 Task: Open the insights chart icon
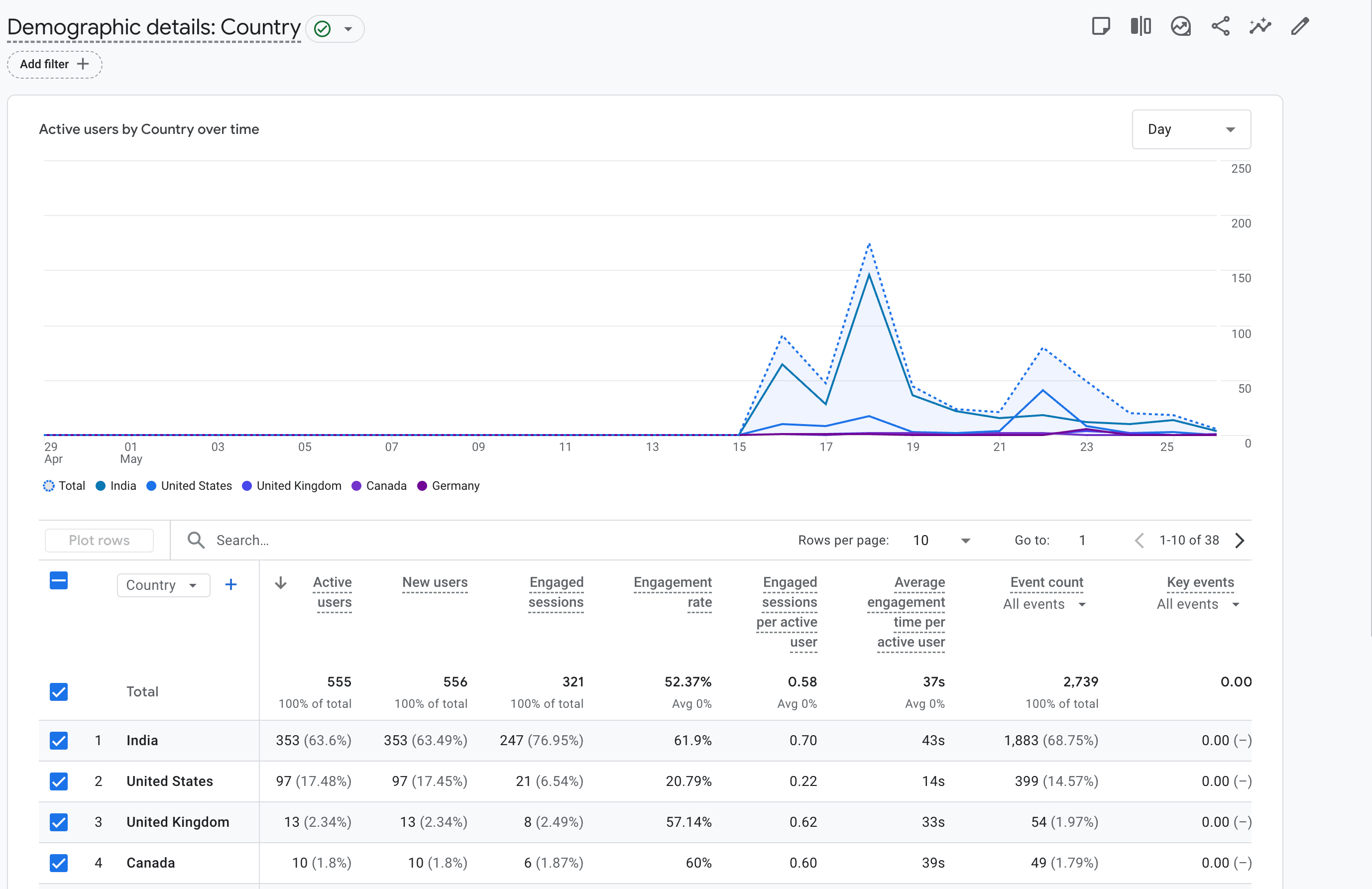pyautogui.click(x=1180, y=26)
